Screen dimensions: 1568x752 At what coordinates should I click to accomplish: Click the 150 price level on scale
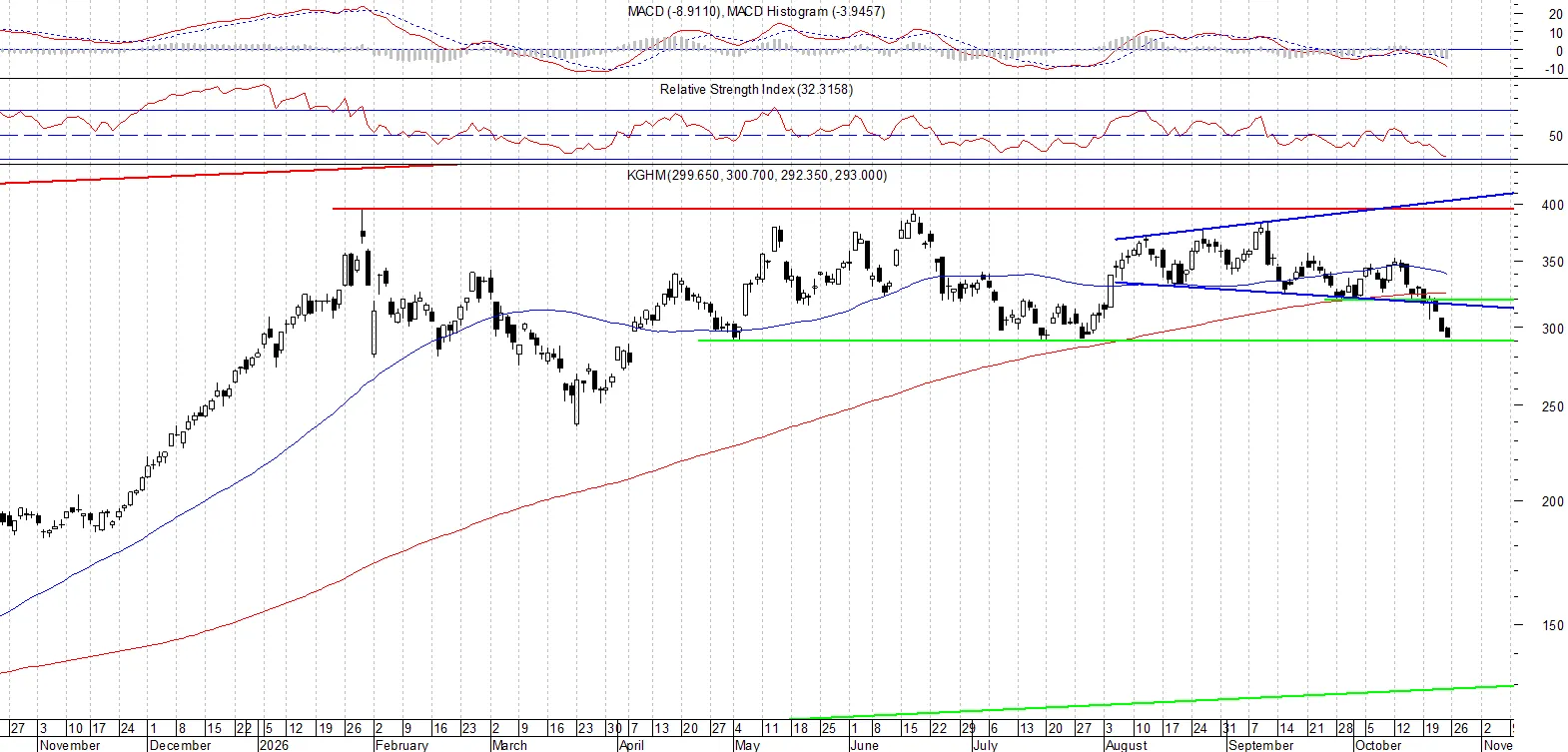(1552, 625)
